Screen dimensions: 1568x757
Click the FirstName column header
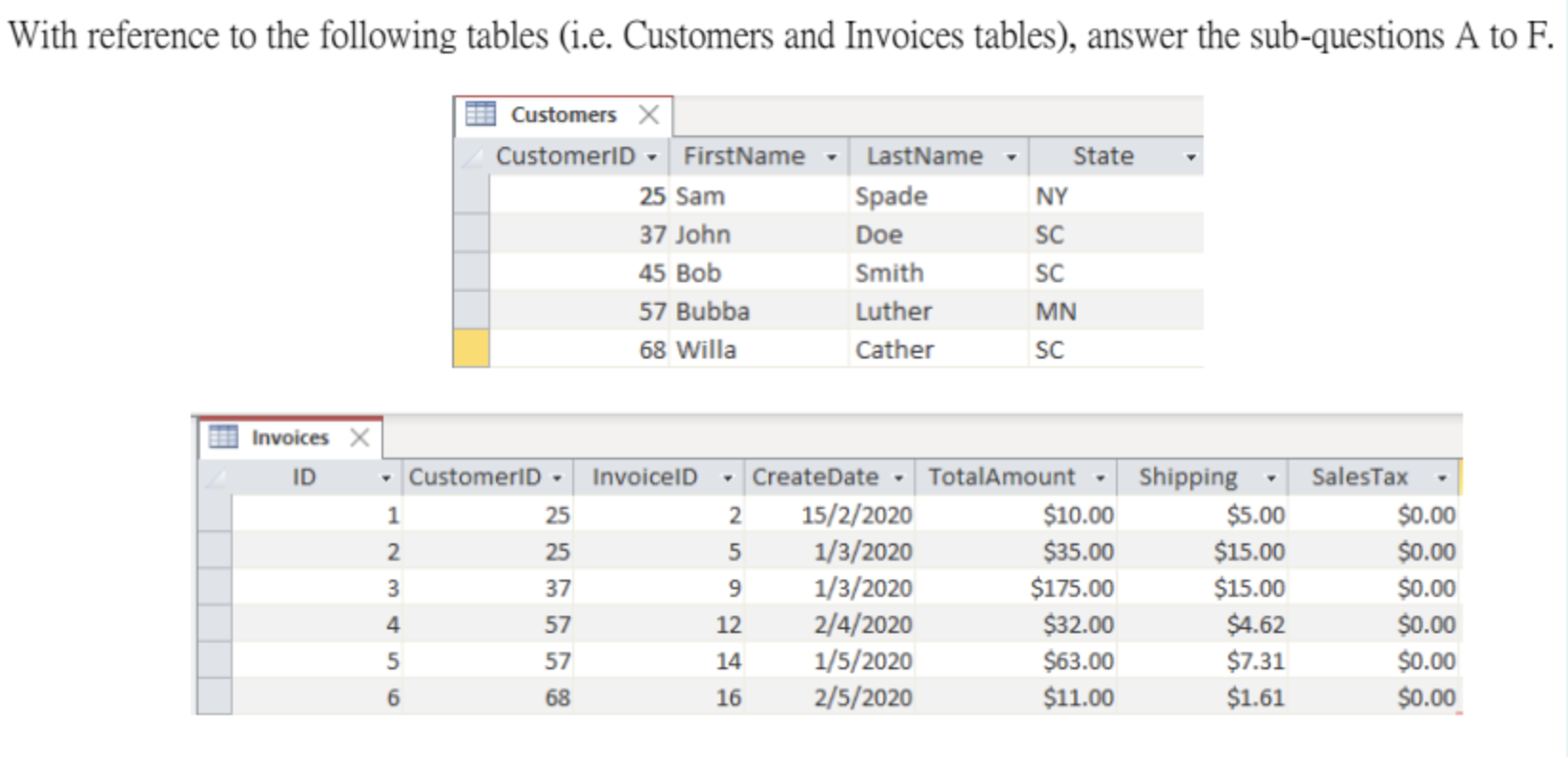[758, 156]
